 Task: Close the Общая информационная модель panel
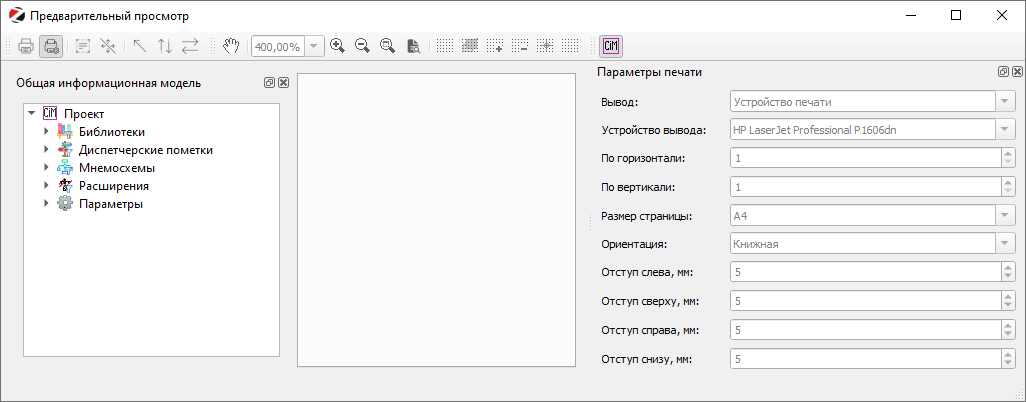click(283, 83)
